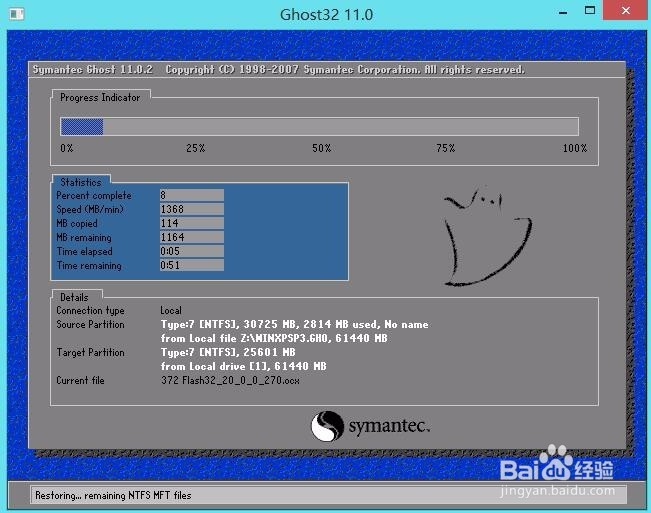The width and height of the screenshot is (651, 513).
Task: Click the MB copied value 114
Action: (192, 223)
